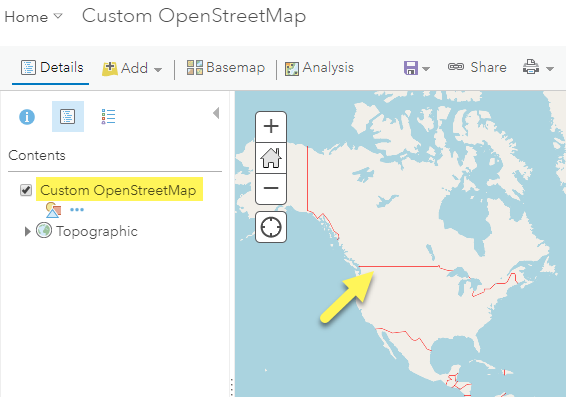Click the Topographic basemap globe icon
This screenshot has height=397, width=566.
(x=44, y=230)
